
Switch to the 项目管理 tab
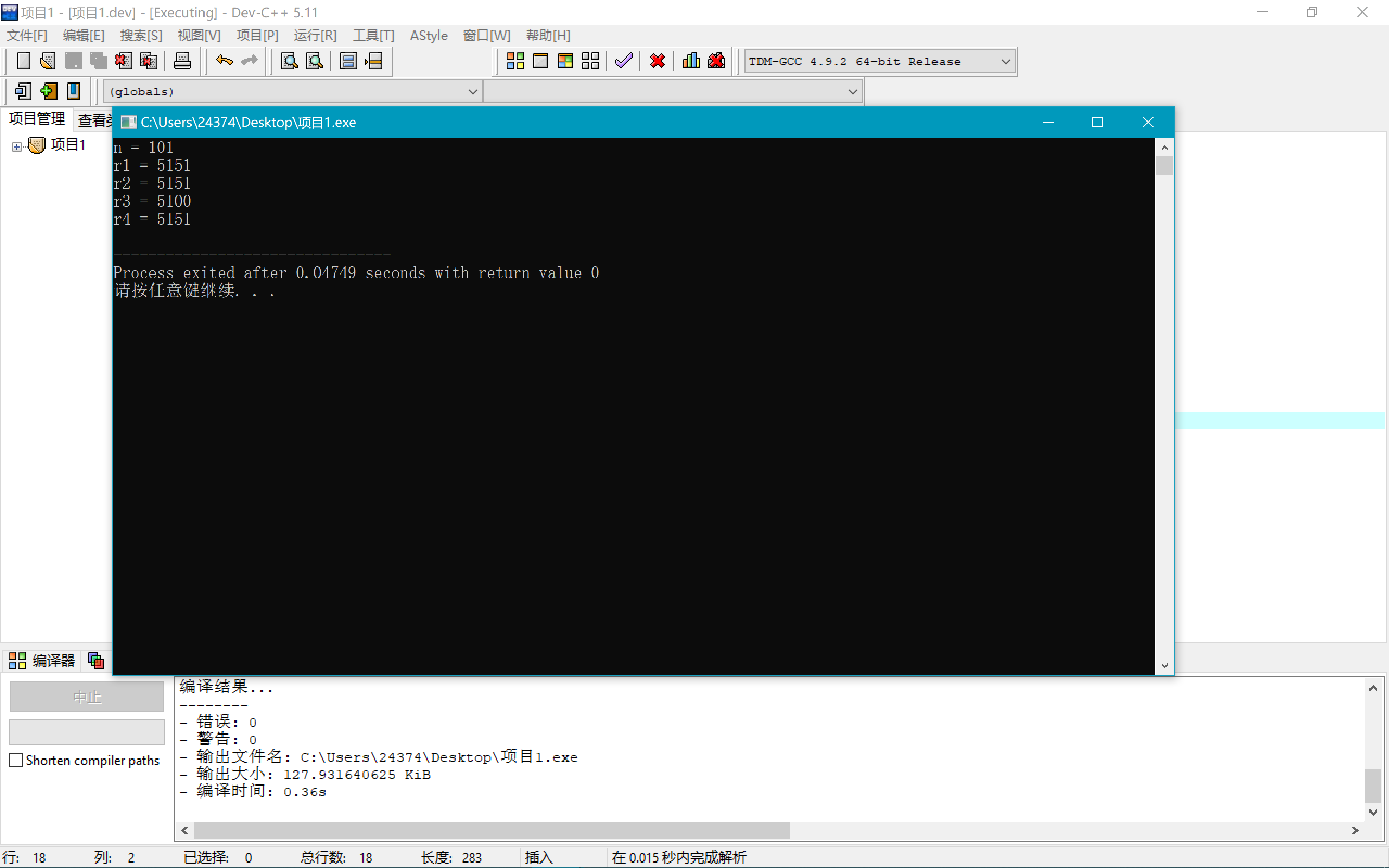point(37,119)
